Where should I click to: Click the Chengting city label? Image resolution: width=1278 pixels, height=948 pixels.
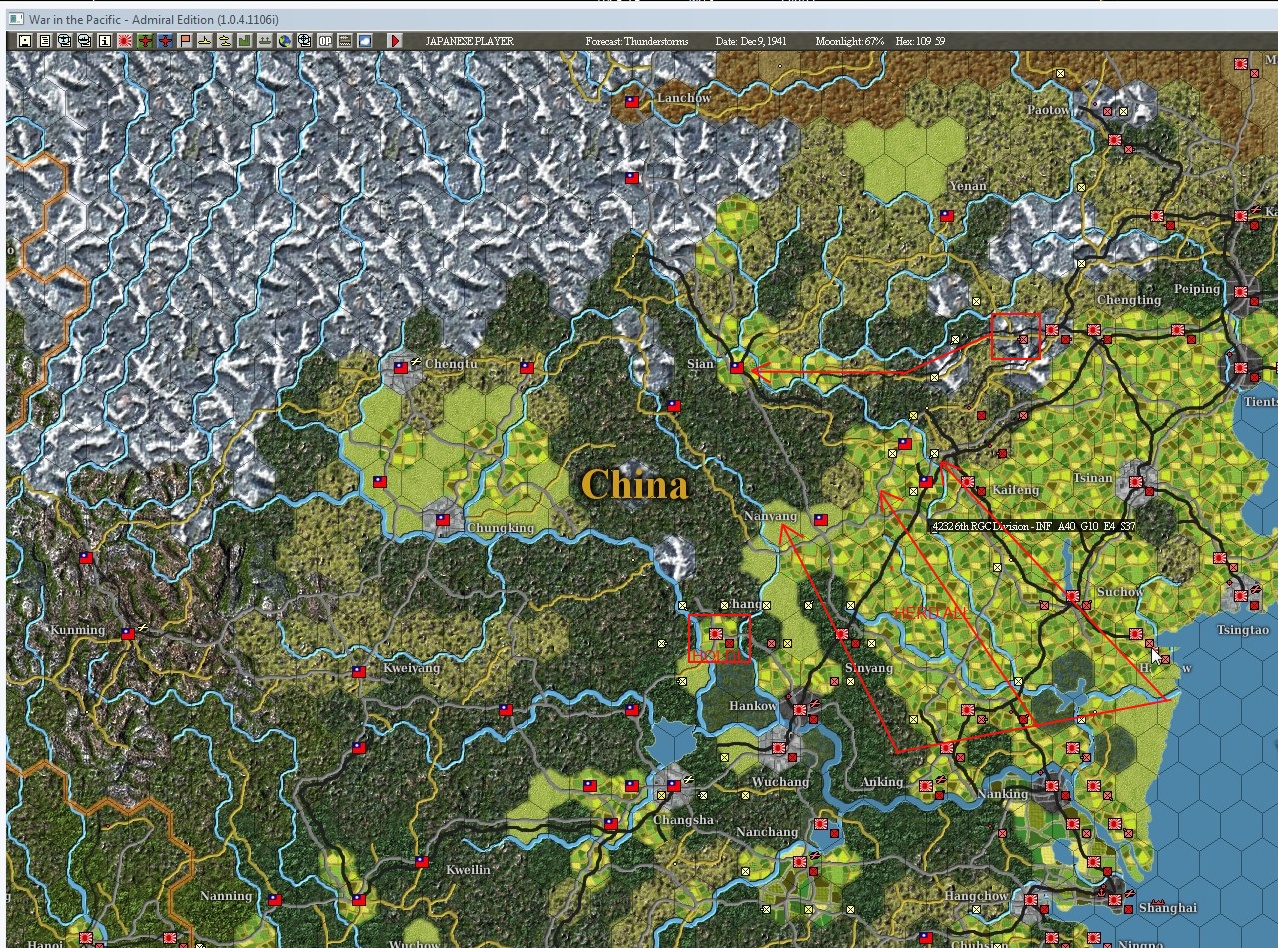pyautogui.click(x=1129, y=300)
